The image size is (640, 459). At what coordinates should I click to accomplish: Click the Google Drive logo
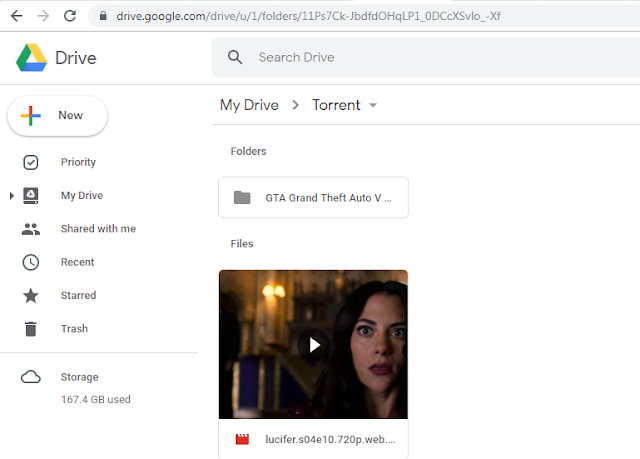tap(31, 58)
